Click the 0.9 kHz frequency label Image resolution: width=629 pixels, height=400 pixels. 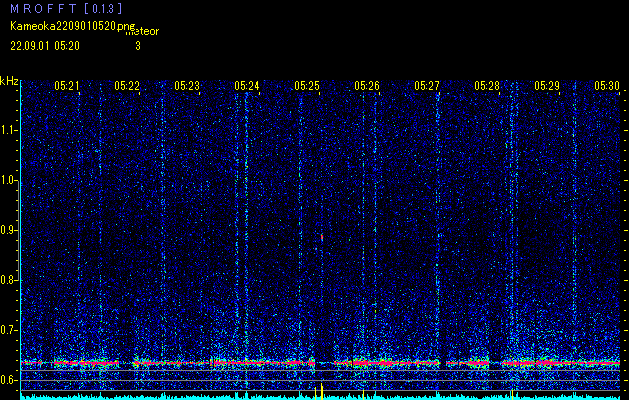click(x=8, y=230)
